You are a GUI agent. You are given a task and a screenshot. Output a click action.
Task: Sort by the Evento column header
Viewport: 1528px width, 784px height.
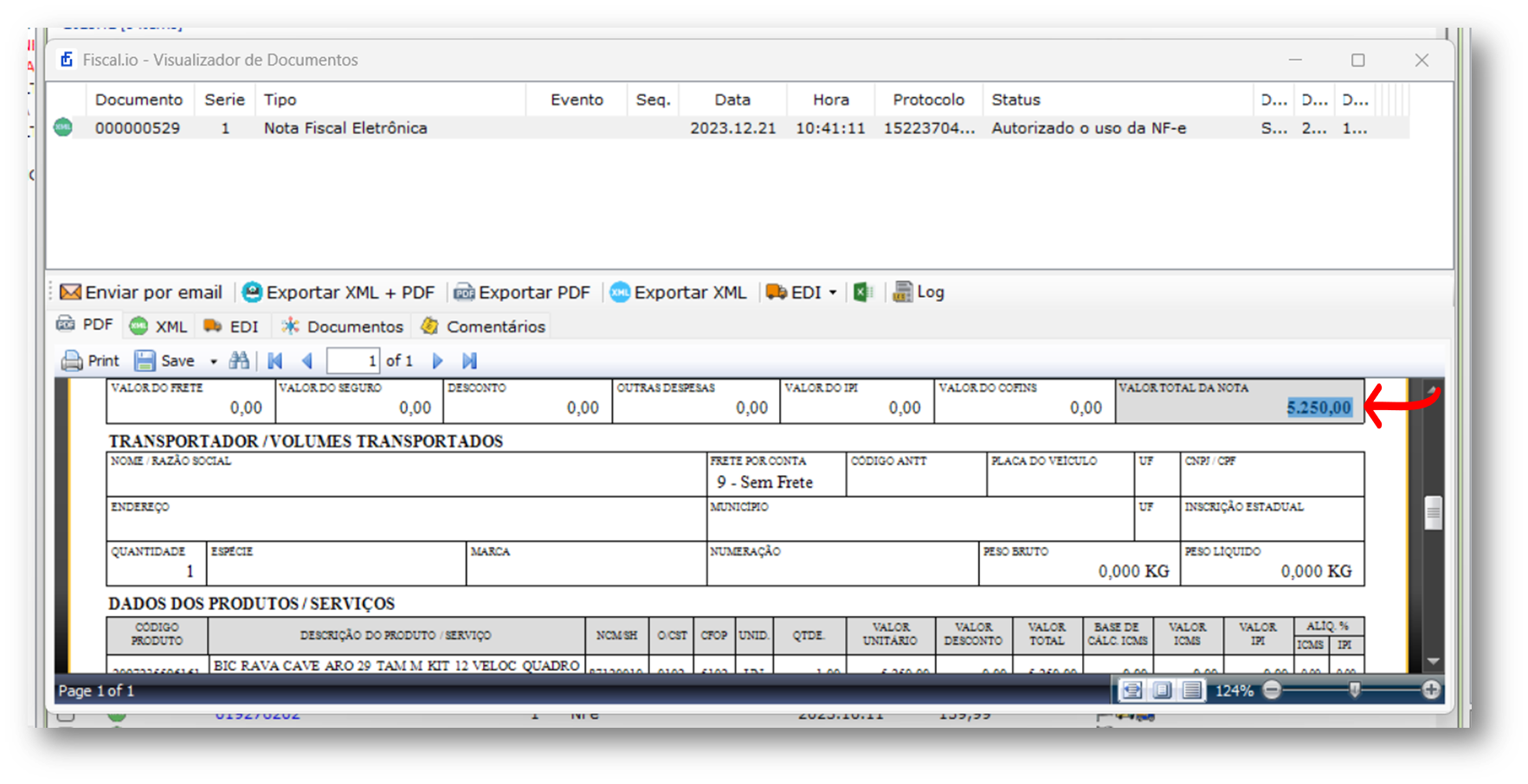point(577,100)
